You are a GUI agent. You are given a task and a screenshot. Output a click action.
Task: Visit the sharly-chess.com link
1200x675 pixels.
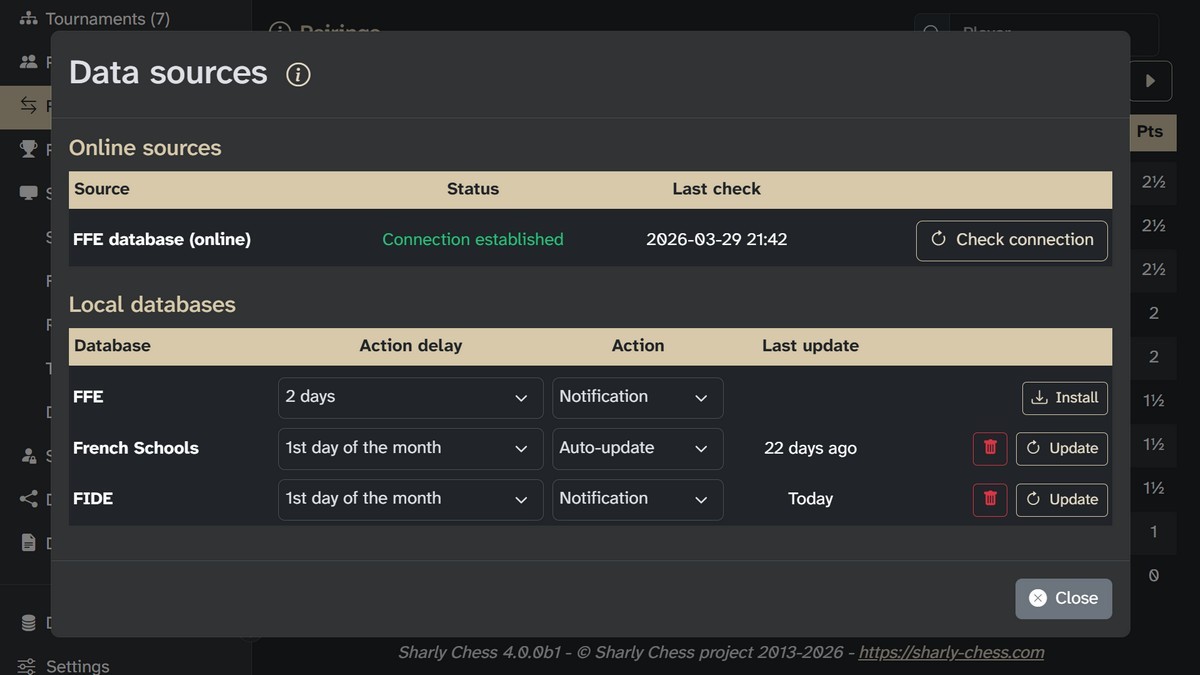pyautogui.click(x=951, y=652)
